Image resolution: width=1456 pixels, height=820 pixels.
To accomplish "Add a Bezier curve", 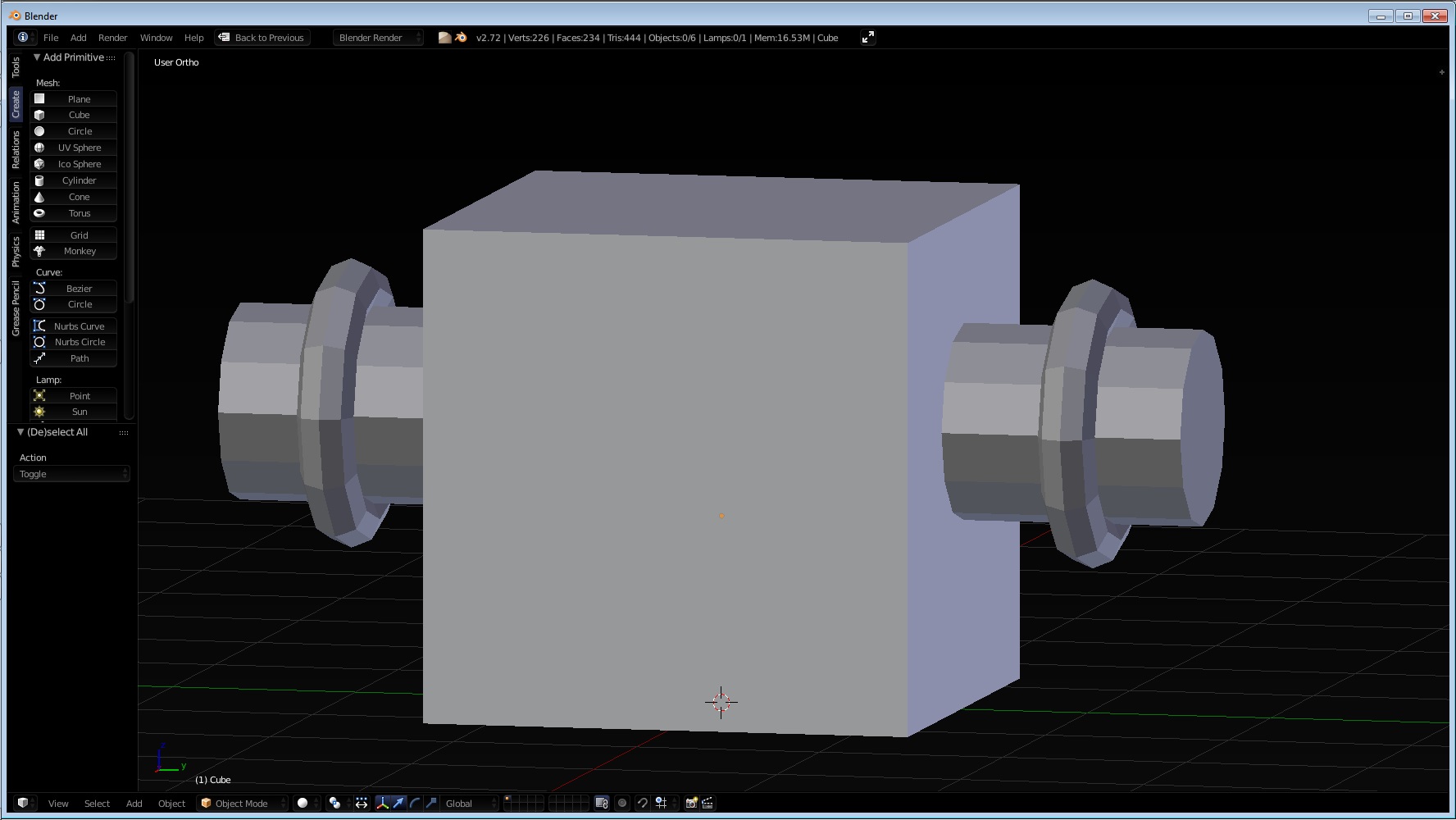I will pos(74,289).
